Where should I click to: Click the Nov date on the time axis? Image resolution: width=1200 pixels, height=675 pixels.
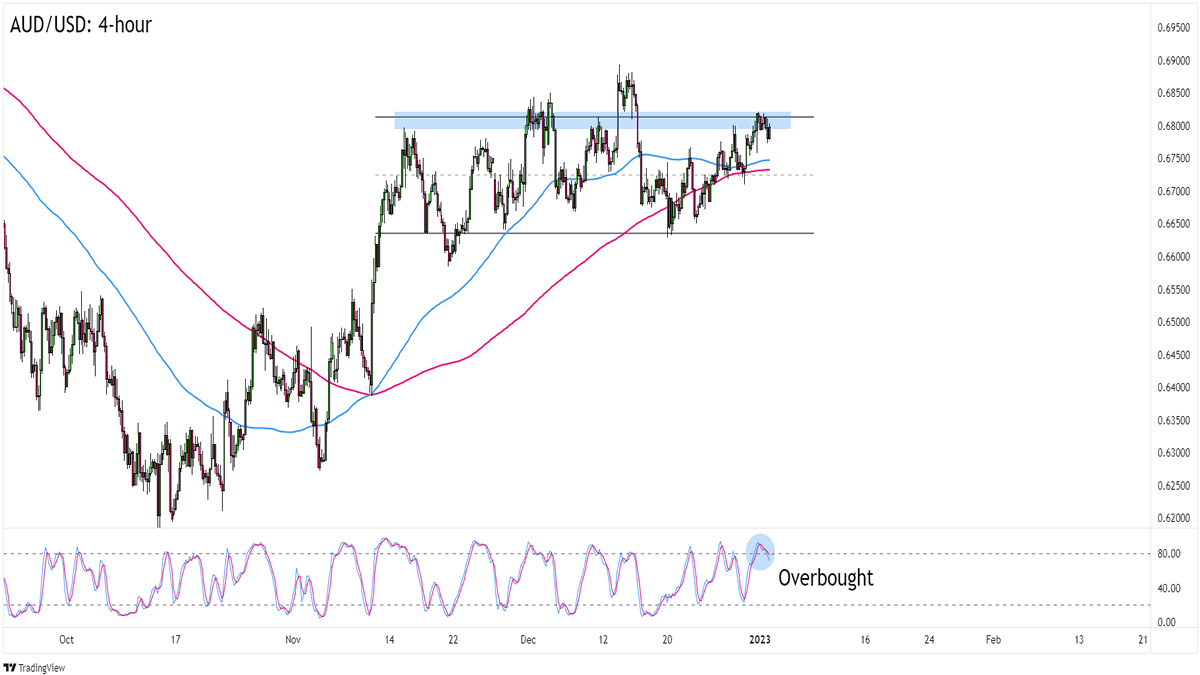click(x=293, y=640)
